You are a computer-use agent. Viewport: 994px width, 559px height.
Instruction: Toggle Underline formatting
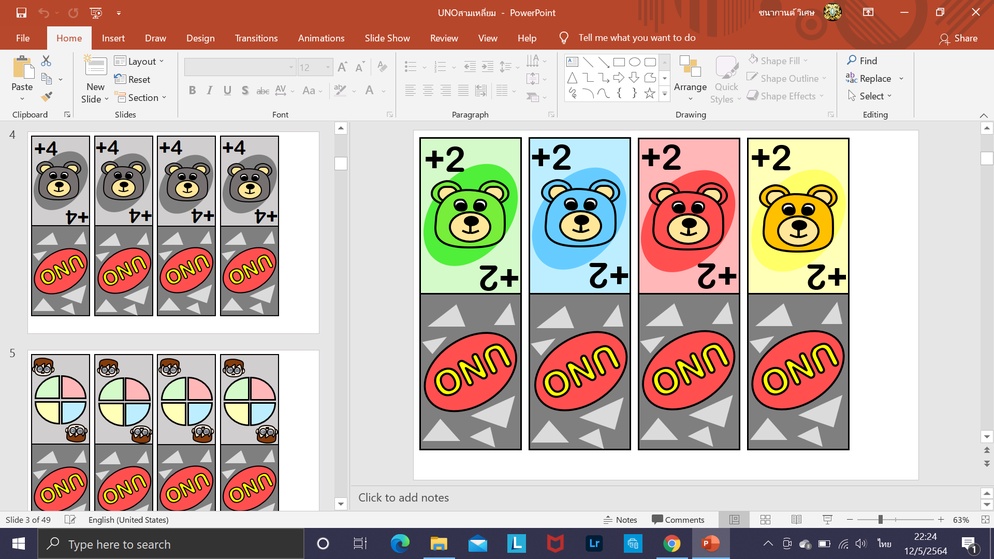coord(227,91)
